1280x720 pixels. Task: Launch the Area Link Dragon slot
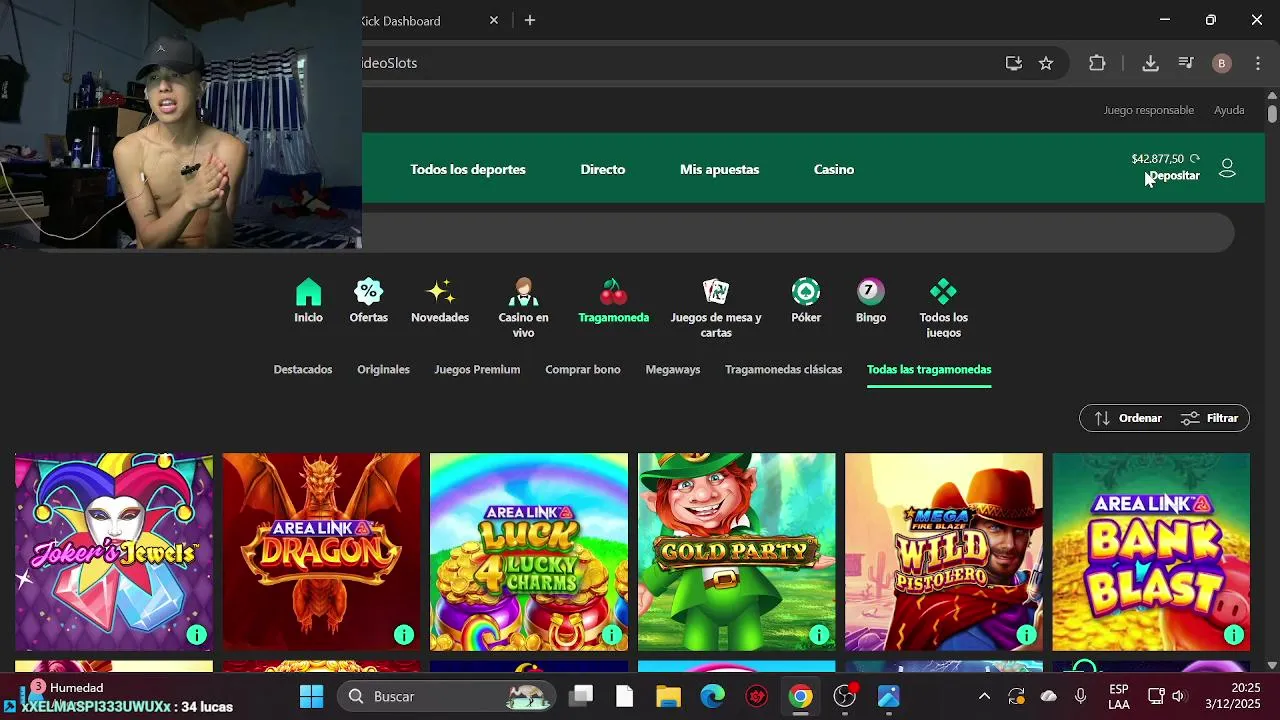coord(321,552)
